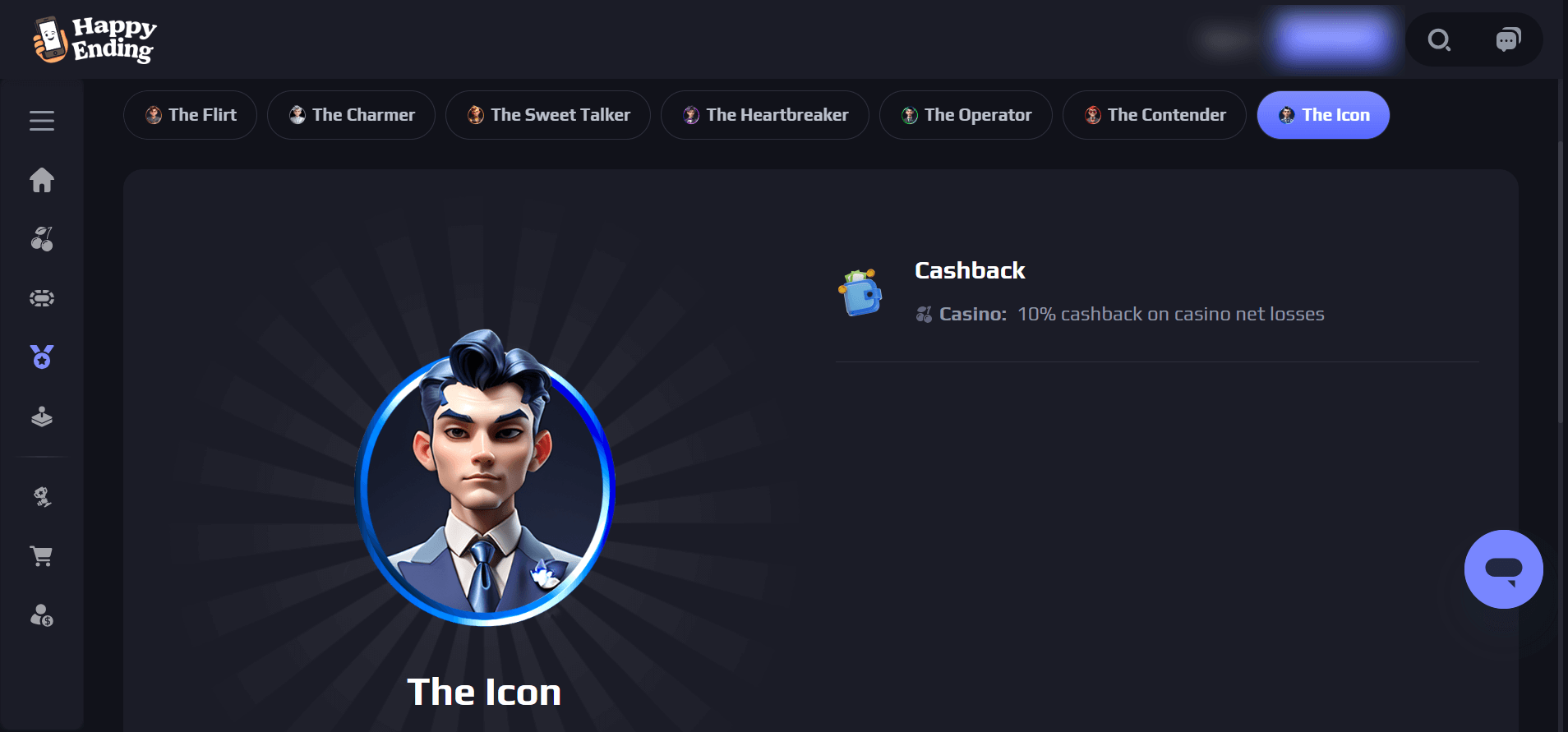This screenshot has height=732, width=1568.
Task: Select The Contender tab
Action: tap(1155, 115)
